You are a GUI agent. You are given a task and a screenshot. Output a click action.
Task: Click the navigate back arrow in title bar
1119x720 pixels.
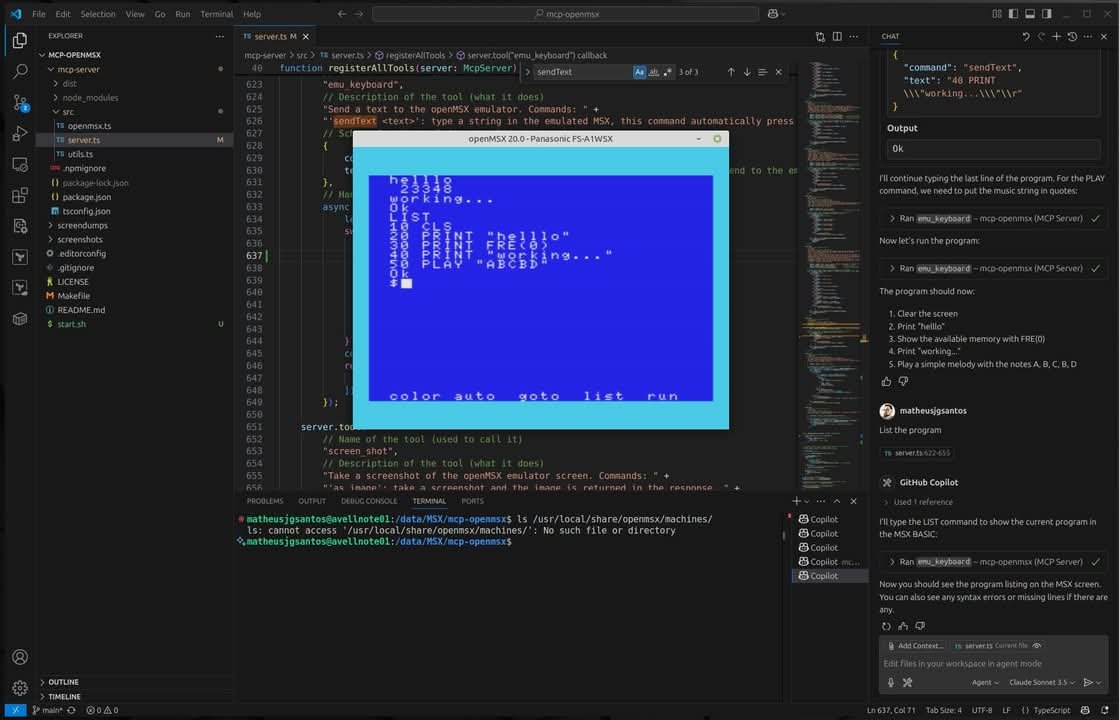(342, 14)
